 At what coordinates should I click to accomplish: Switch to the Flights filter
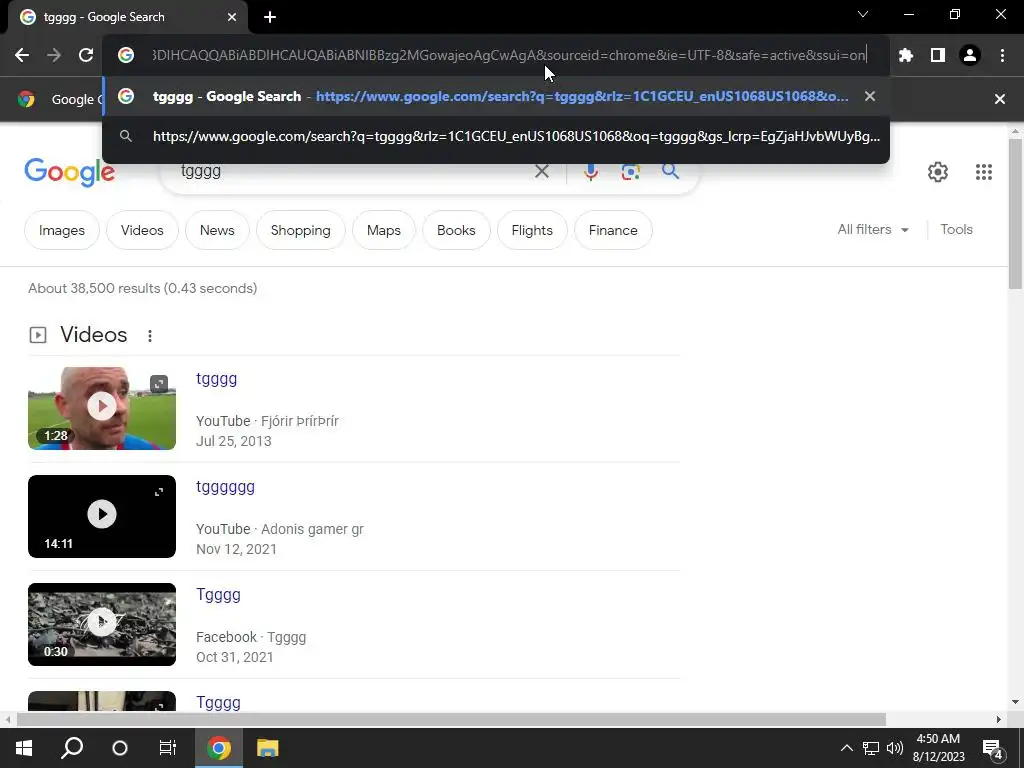532,230
